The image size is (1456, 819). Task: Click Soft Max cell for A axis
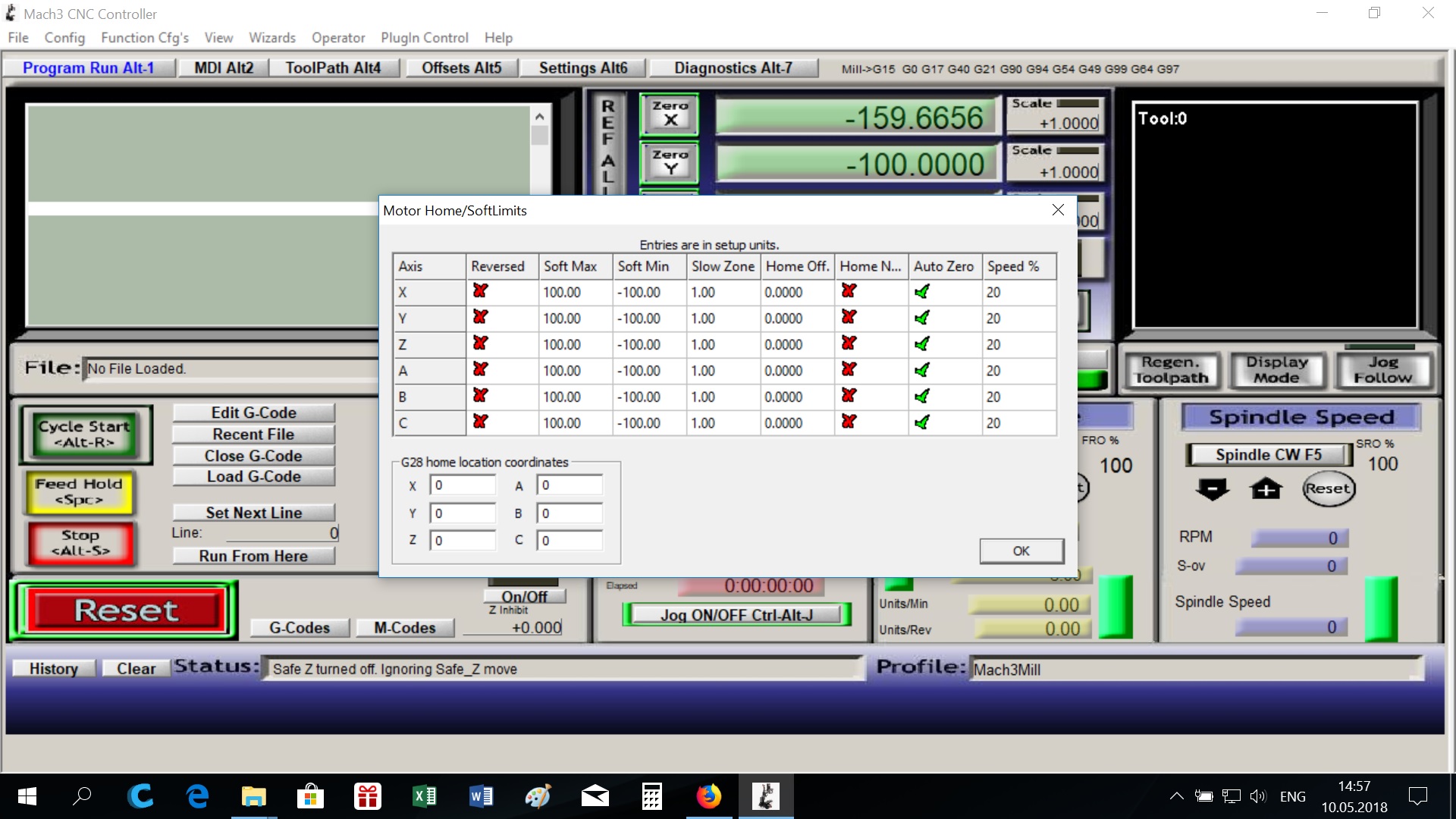tap(573, 371)
